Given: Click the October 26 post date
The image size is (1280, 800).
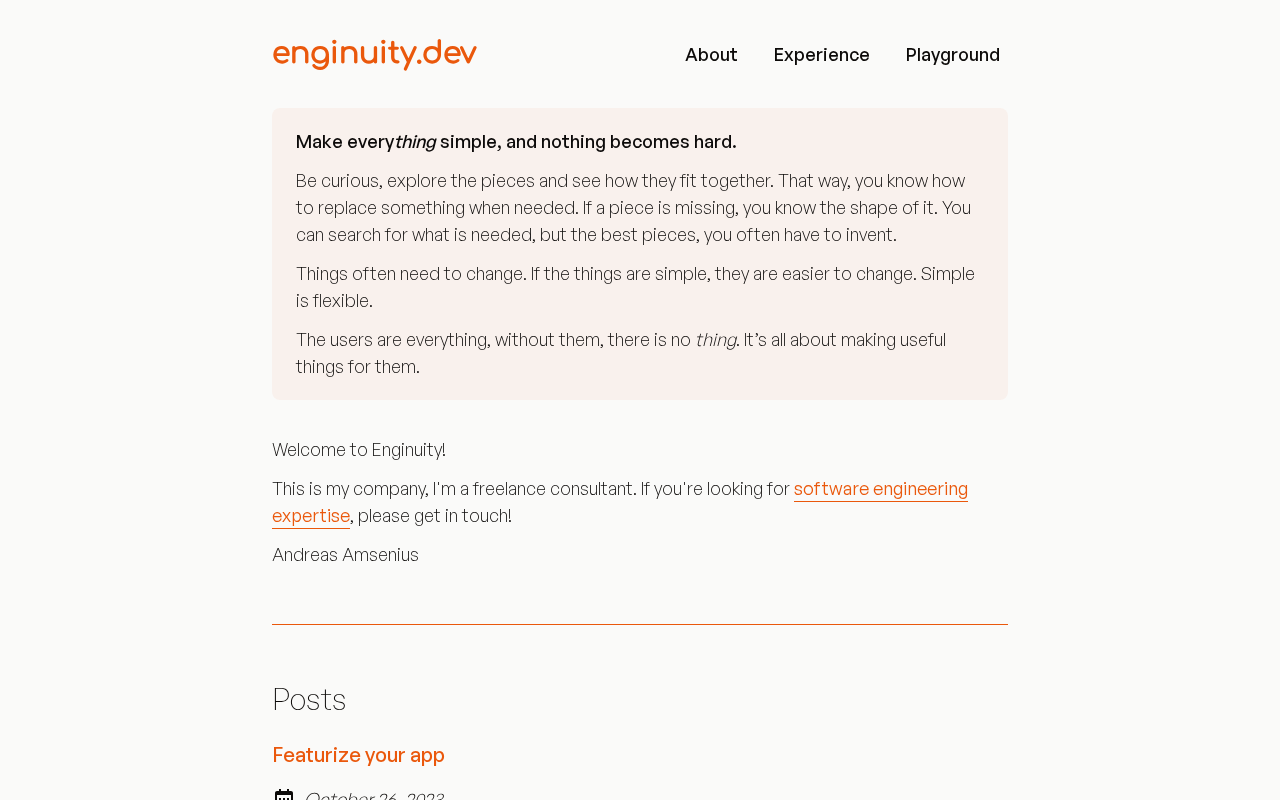Looking at the screenshot, I should coord(374,796).
